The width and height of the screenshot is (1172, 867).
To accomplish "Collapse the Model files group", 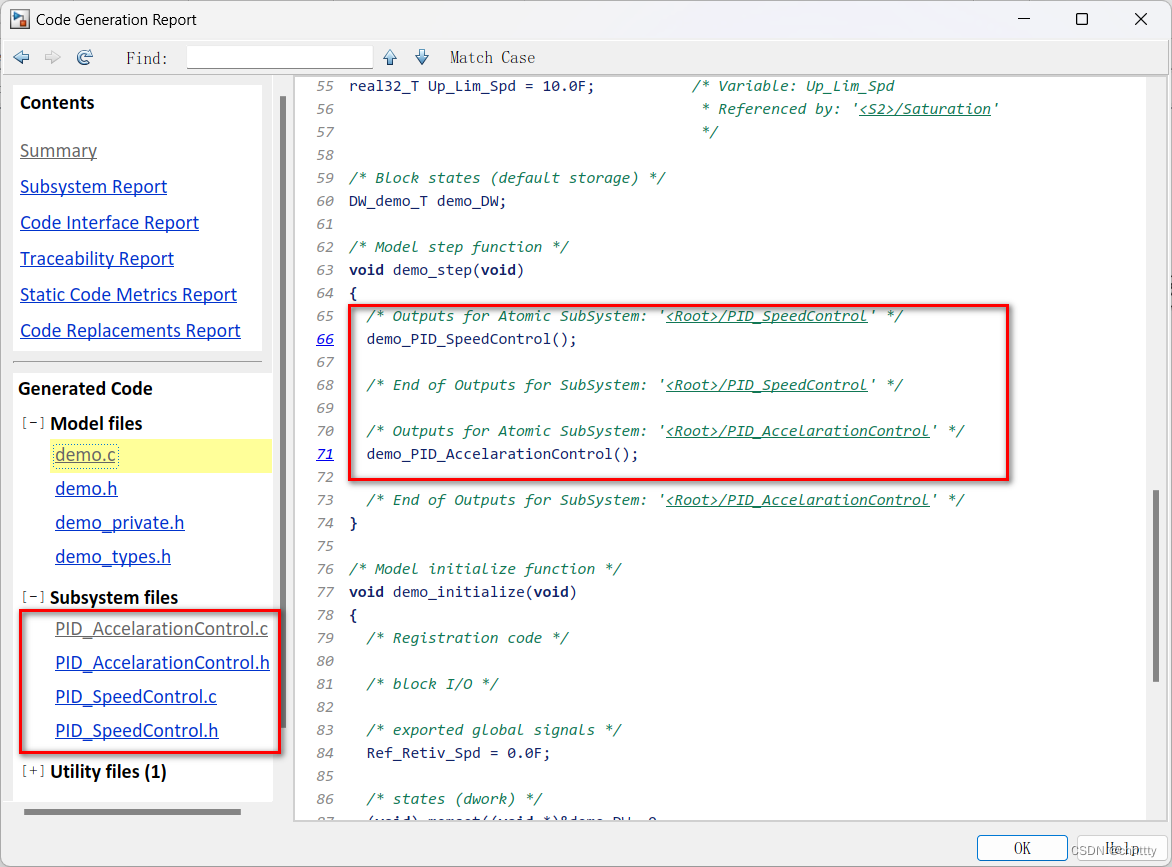I will [x=32, y=423].
